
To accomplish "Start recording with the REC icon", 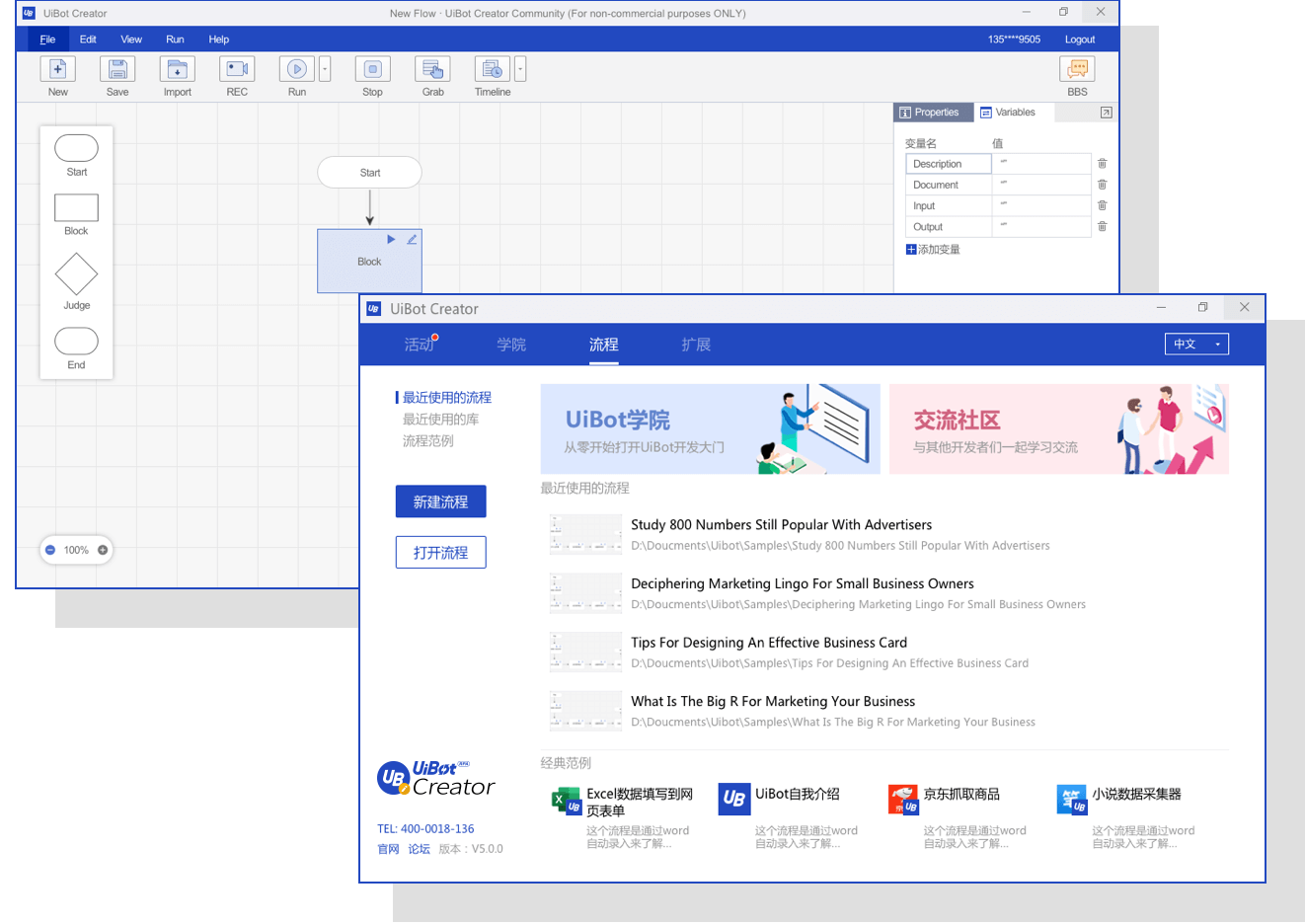I will 237,69.
